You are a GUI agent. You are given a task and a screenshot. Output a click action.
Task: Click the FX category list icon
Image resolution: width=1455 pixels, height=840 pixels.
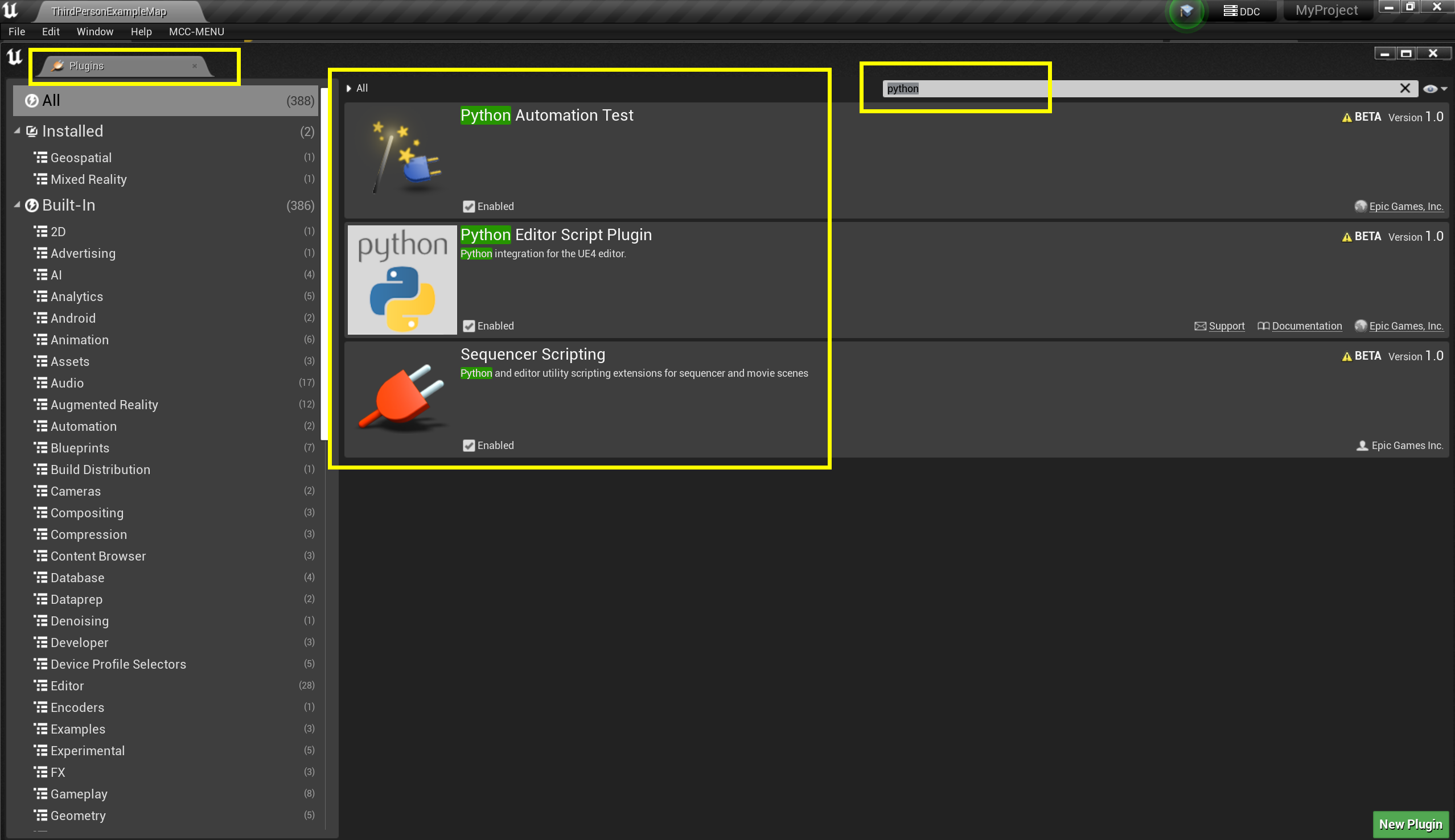pyautogui.click(x=40, y=772)
